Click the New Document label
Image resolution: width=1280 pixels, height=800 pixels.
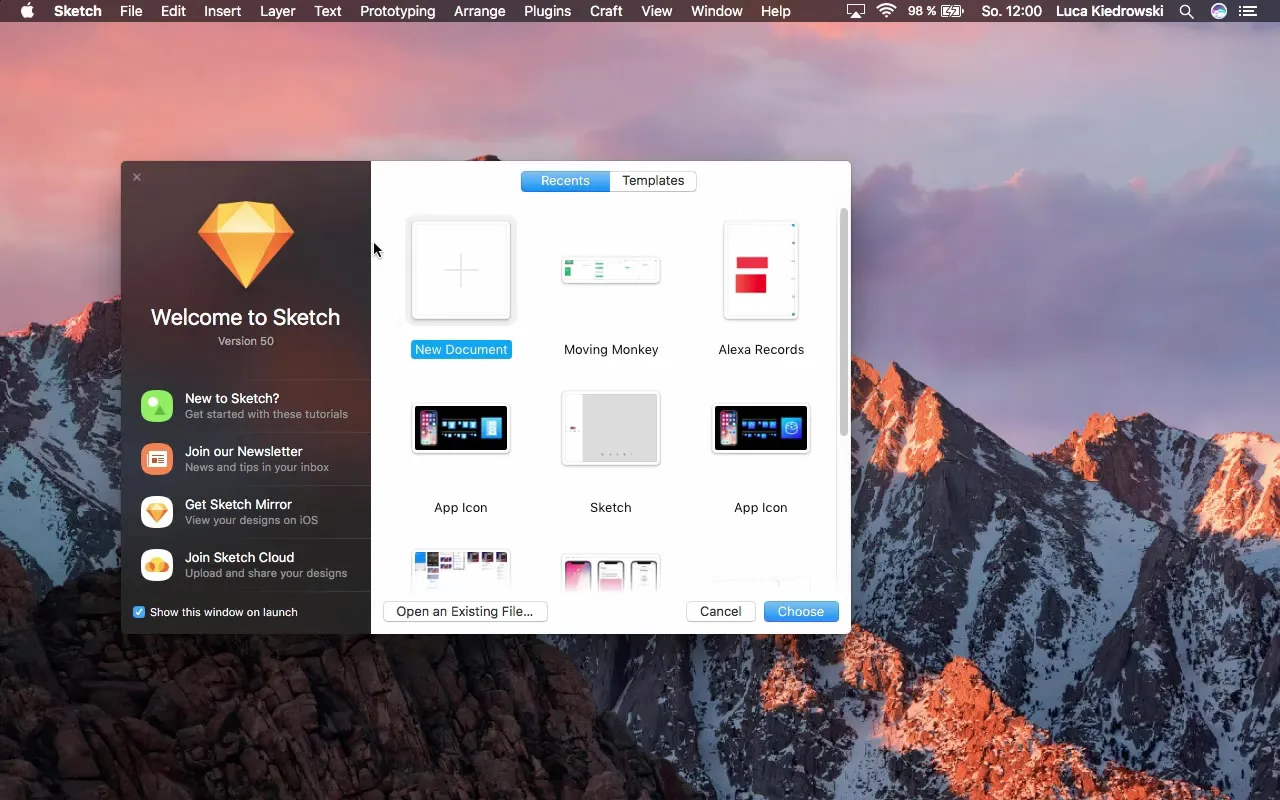pos(461,350)
